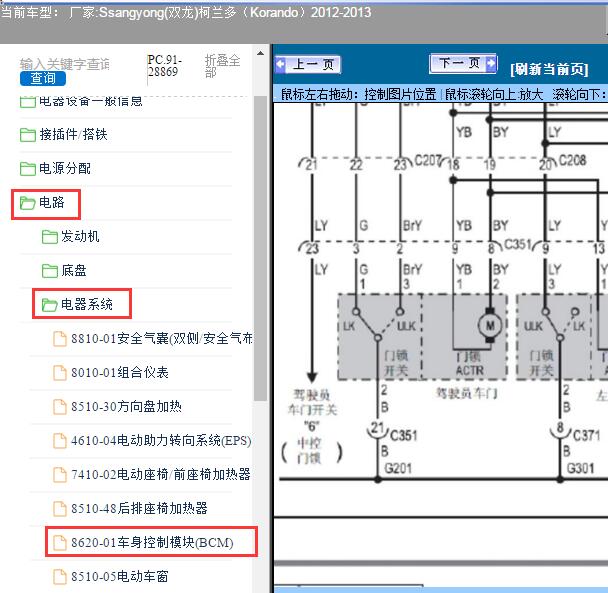Click document icon beside 4610-04 EPS
608x593 pixels.
point(60,441)
